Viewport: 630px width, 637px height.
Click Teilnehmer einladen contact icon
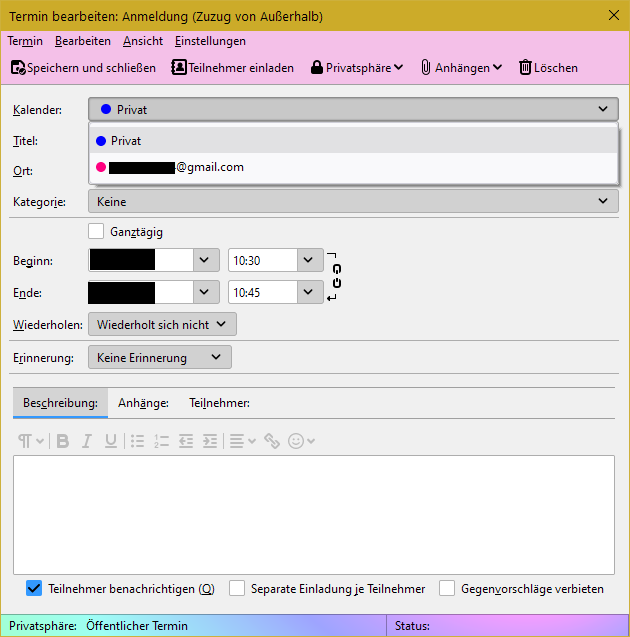[x=179, y=67]
